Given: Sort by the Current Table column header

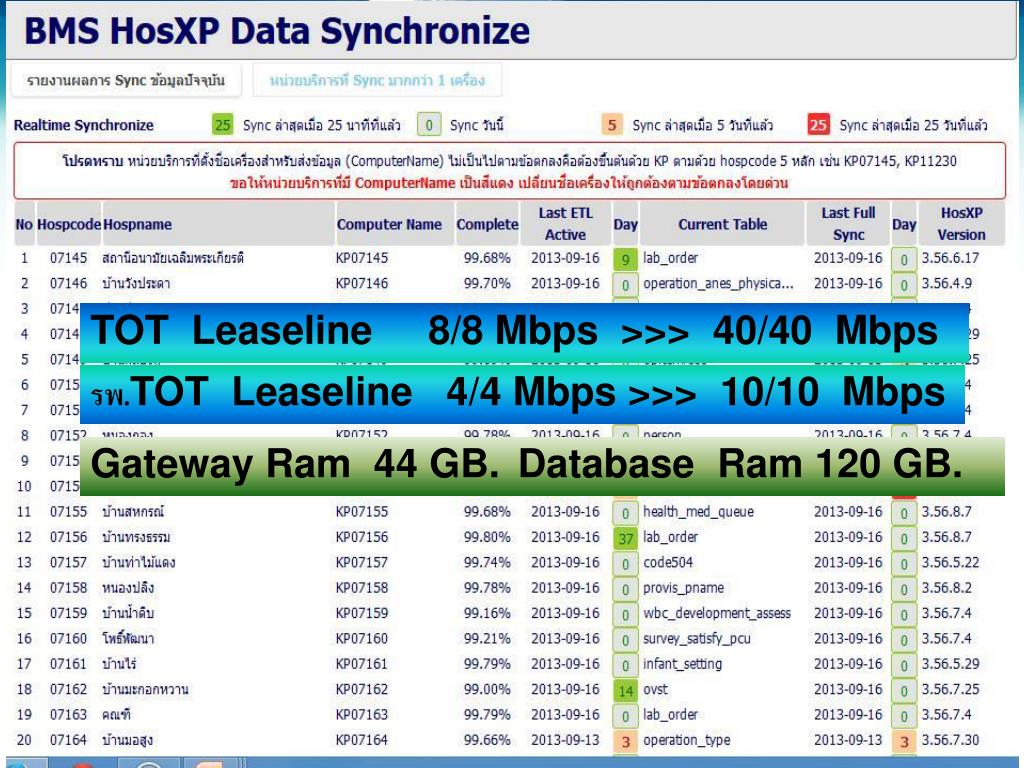Looking at the screenshot, I should [722, 224].
